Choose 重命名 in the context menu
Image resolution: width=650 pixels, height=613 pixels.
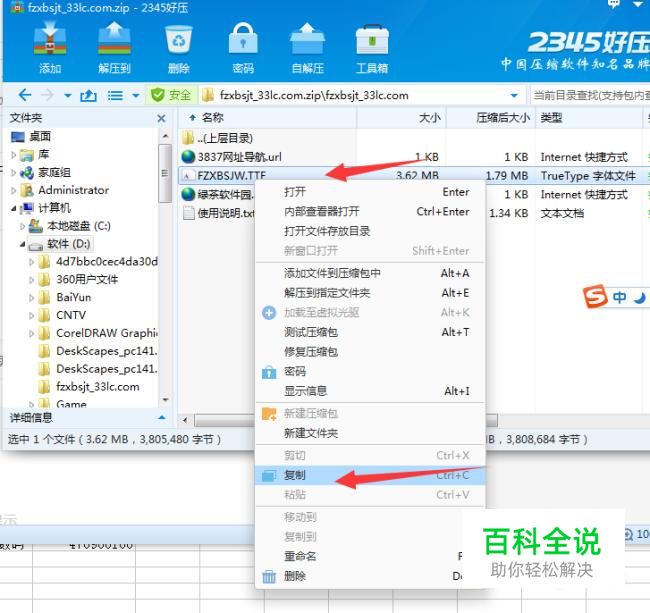click(x=370, y=556)
